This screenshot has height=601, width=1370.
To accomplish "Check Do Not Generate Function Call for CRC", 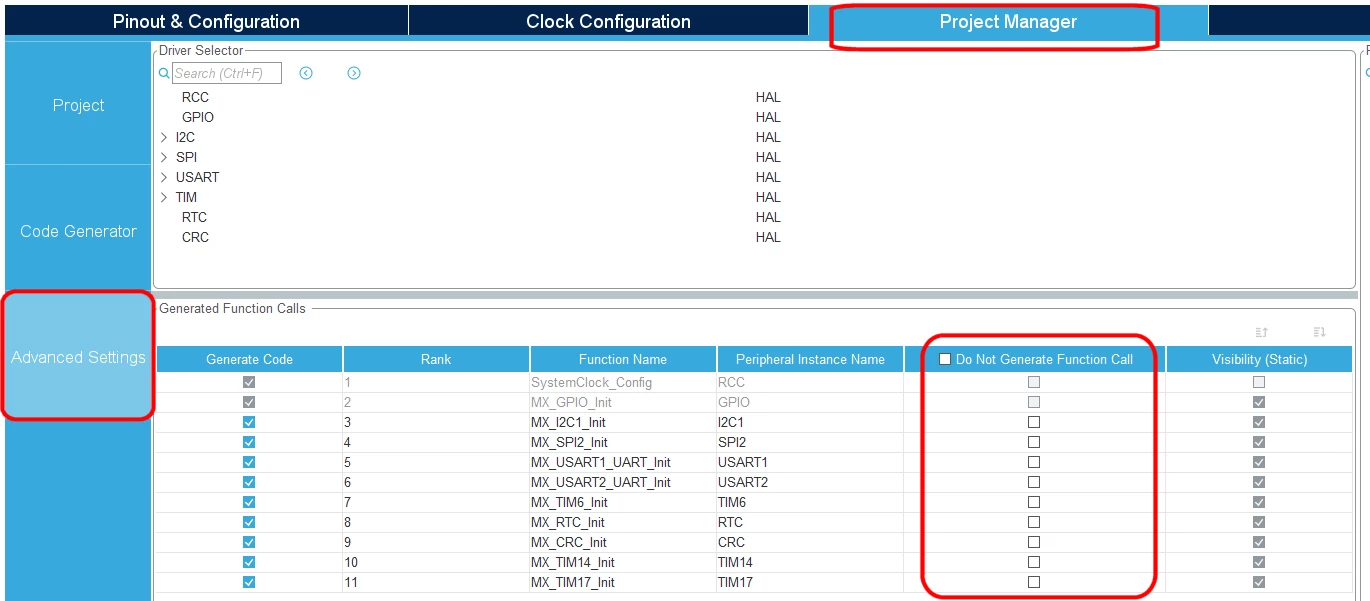I will (x=1034, y=542).
